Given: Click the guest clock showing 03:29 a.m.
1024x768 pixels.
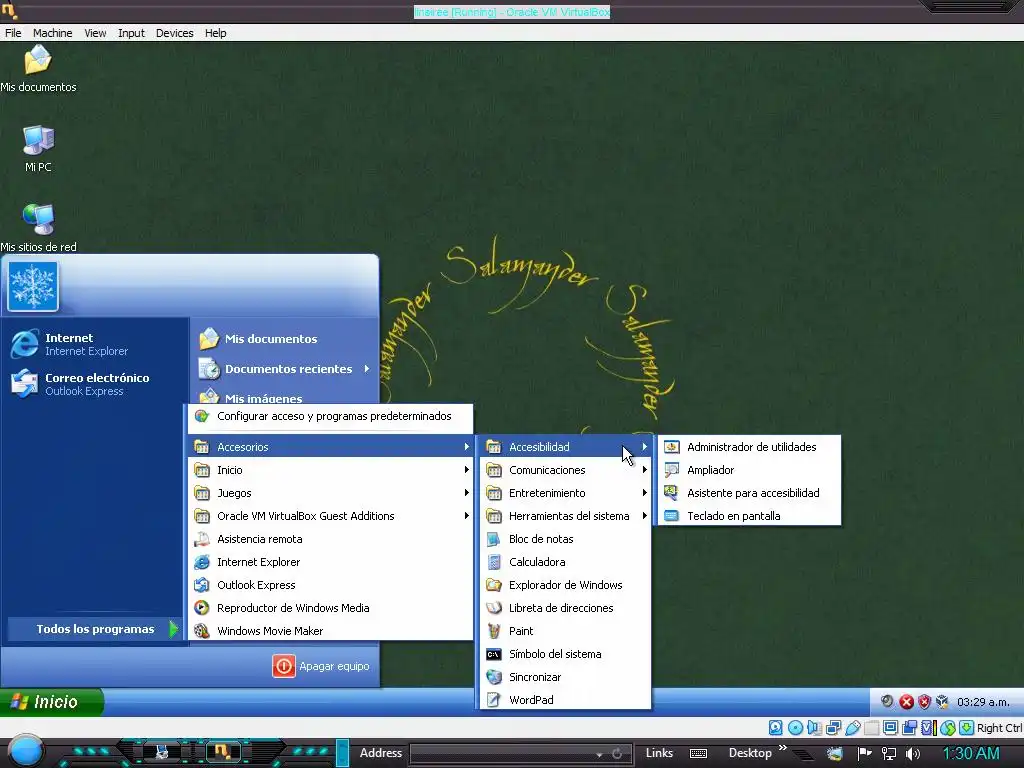Looking at the screenshot, I should 984,702.
